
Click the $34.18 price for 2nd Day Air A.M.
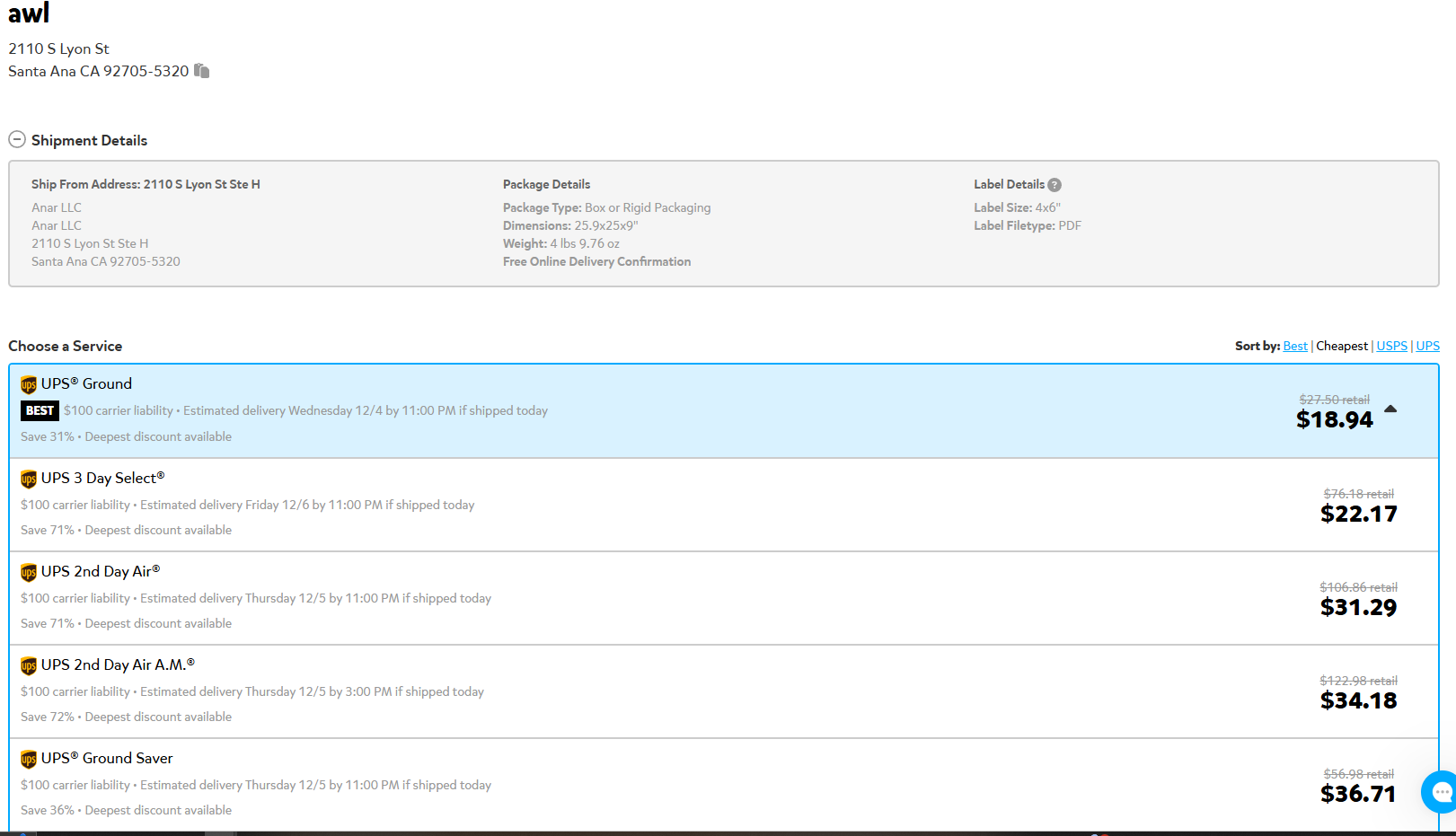1358,700
